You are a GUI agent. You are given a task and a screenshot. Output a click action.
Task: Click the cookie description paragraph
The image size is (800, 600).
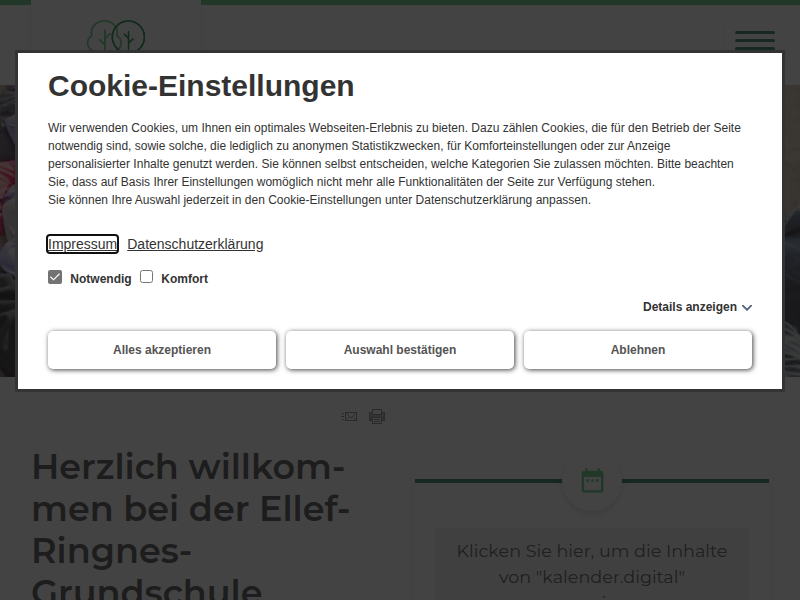395,163
